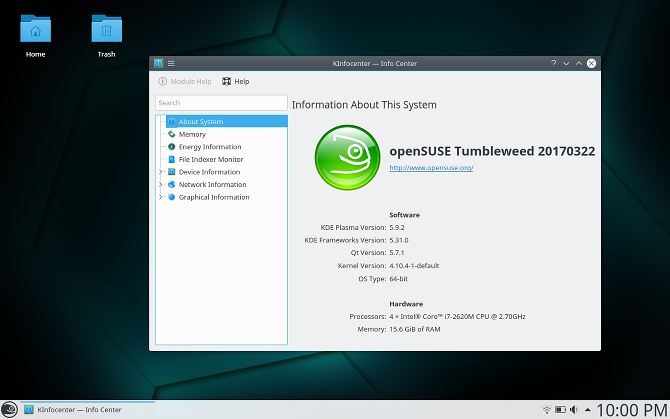Click the About System info icon
This screenshot has height=419, width=670.
[x=171, y=121]
